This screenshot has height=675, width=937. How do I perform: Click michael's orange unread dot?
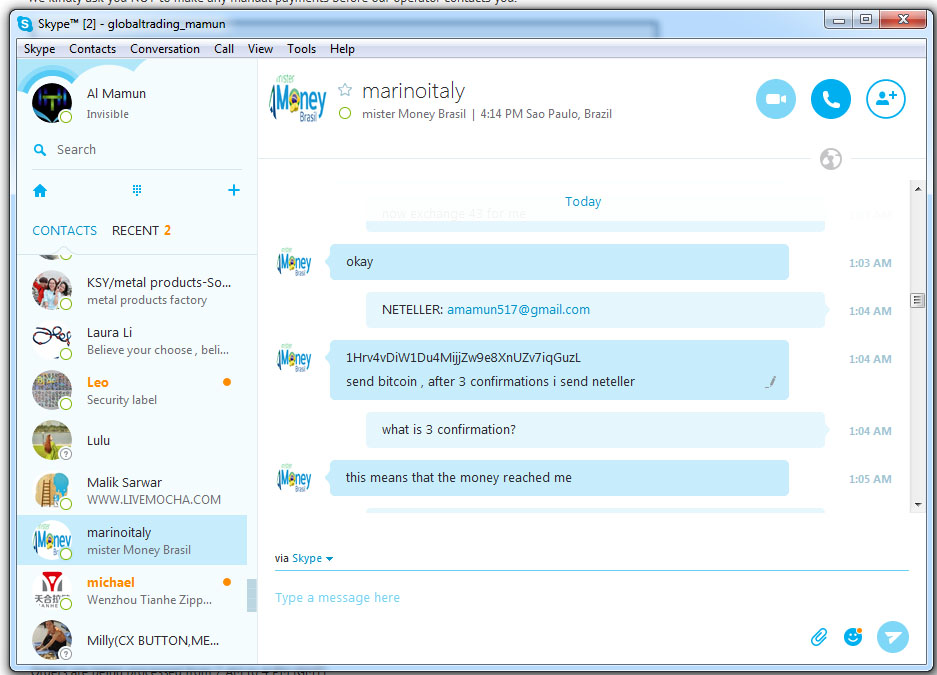coord(227,582)
